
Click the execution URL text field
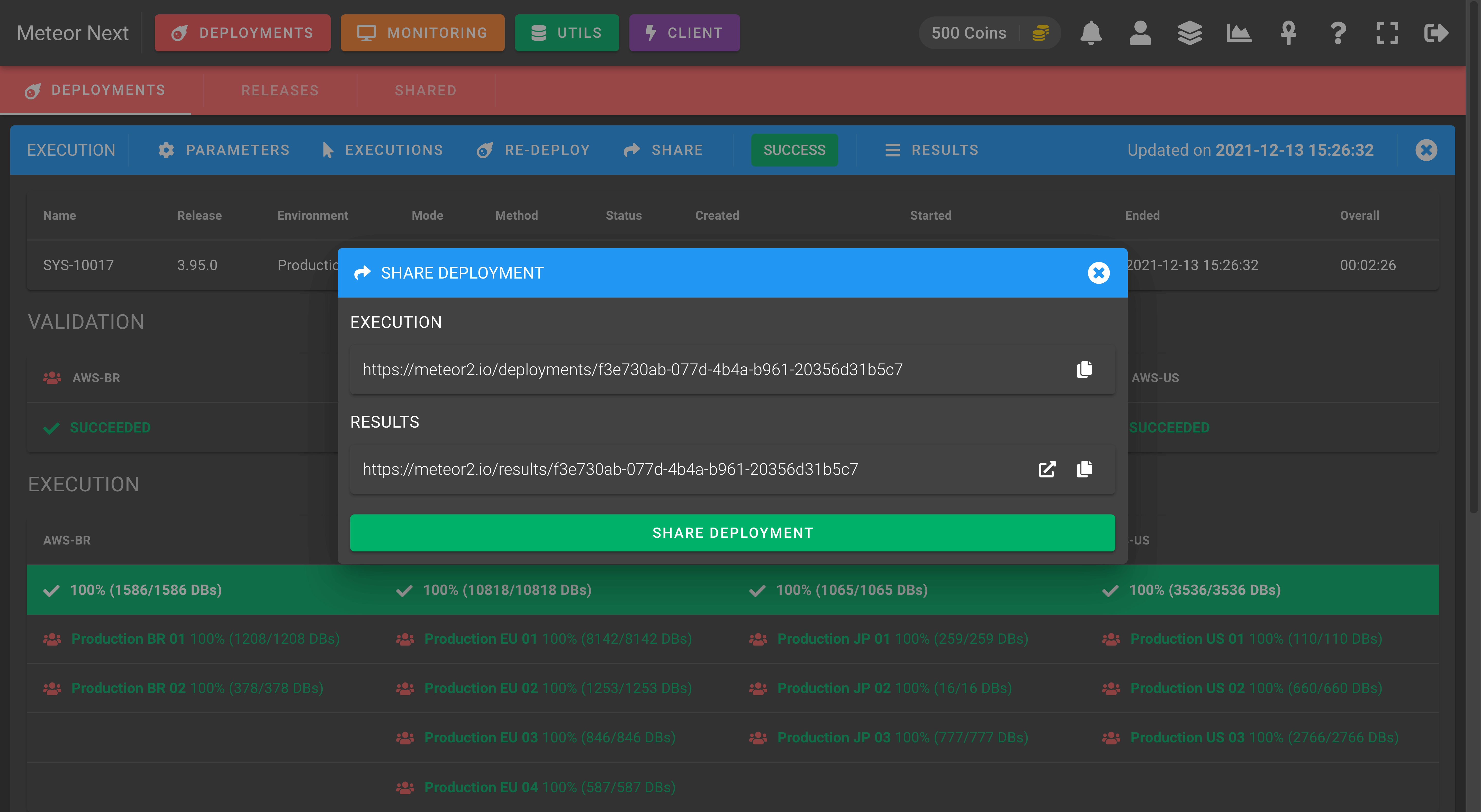click(733, 370)
